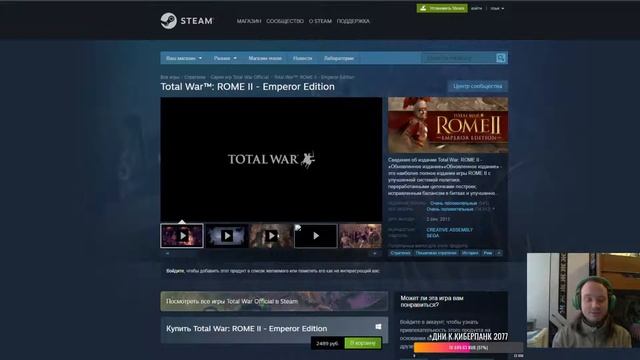The height and width of the screenshot is (360, 640).
Task: Click the magnifying glass search icon
Action: [501, 58]
